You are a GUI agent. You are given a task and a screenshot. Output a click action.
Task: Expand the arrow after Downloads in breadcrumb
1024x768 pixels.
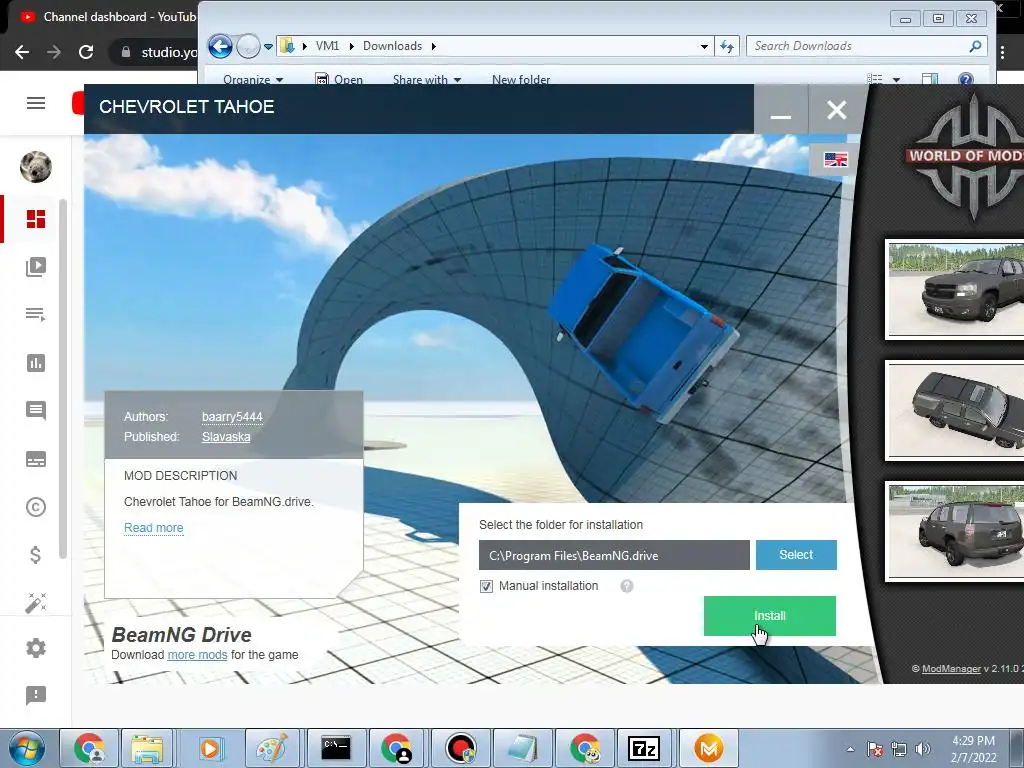click(434, 46)
